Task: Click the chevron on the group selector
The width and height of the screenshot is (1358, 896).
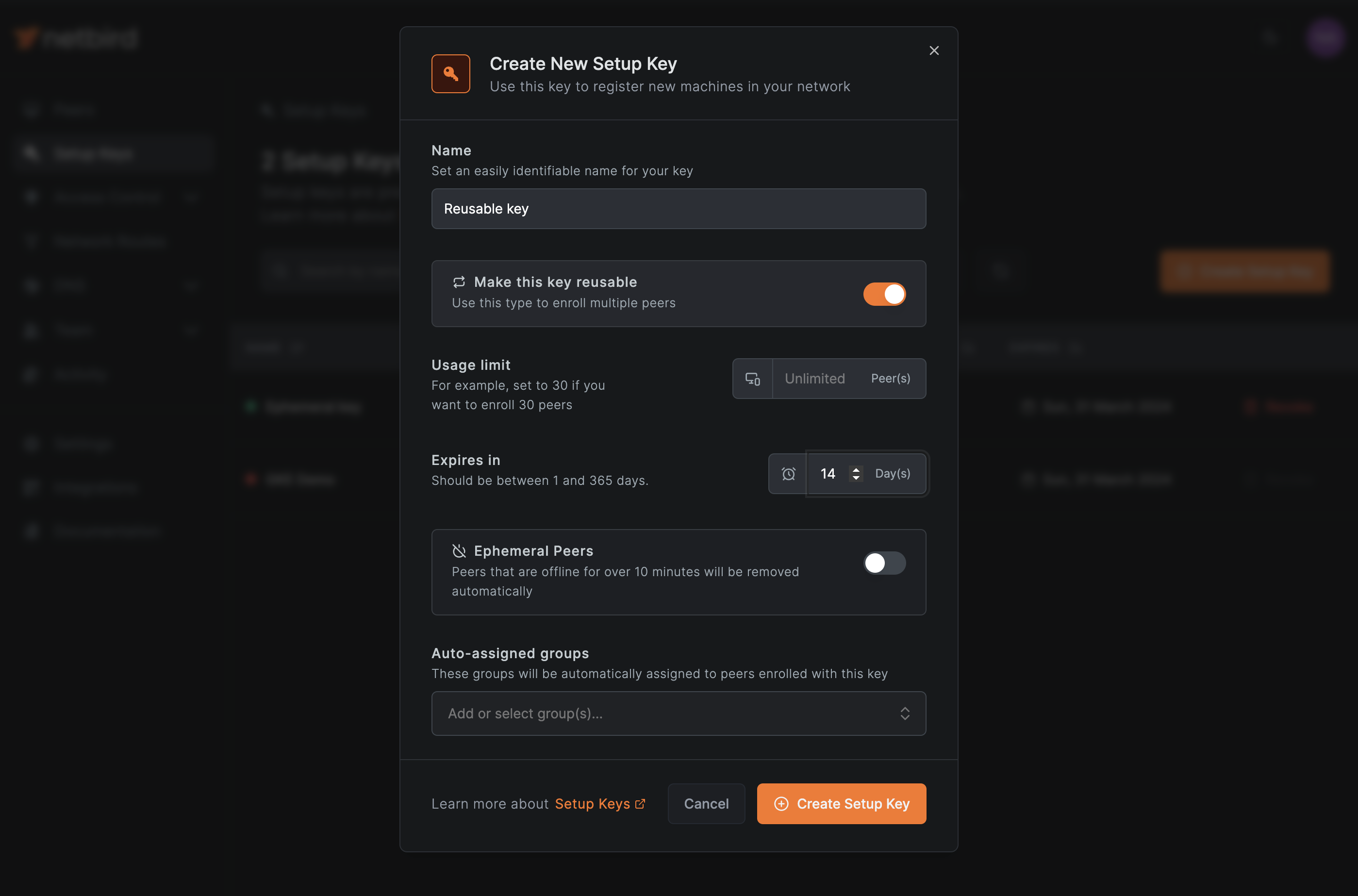Action: click(x=905, y=713)
